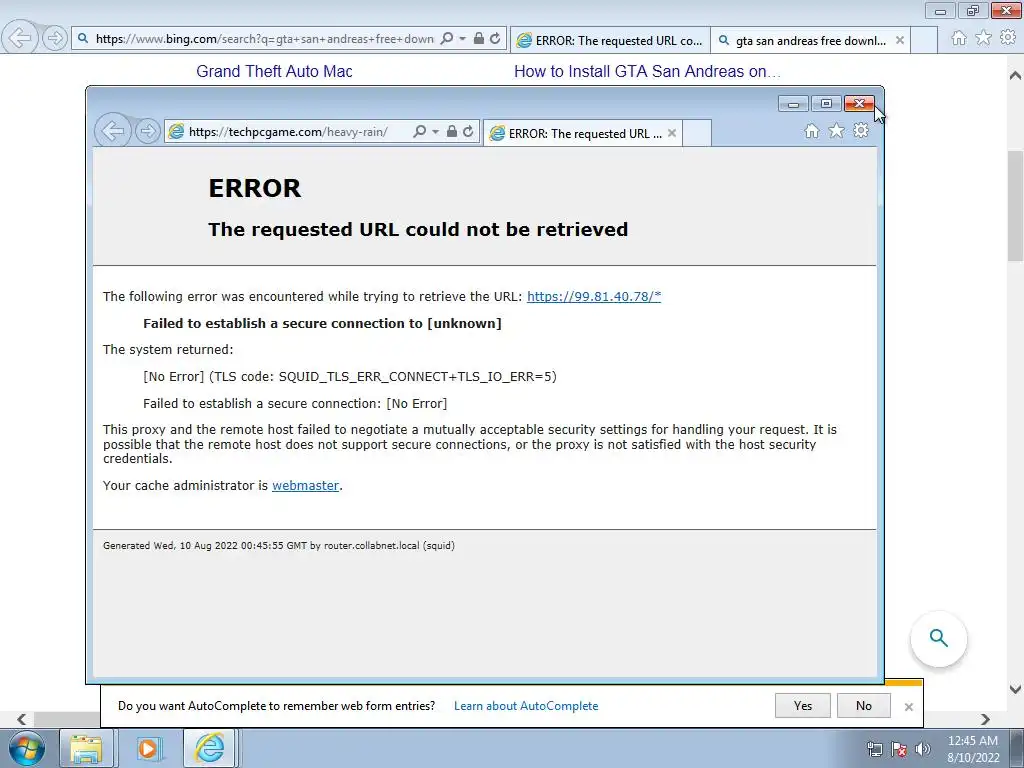The width and height of the screenshot is (1024, 768).
Task: Click Show desktop button at taskbar end
Action: point(1017,748)
